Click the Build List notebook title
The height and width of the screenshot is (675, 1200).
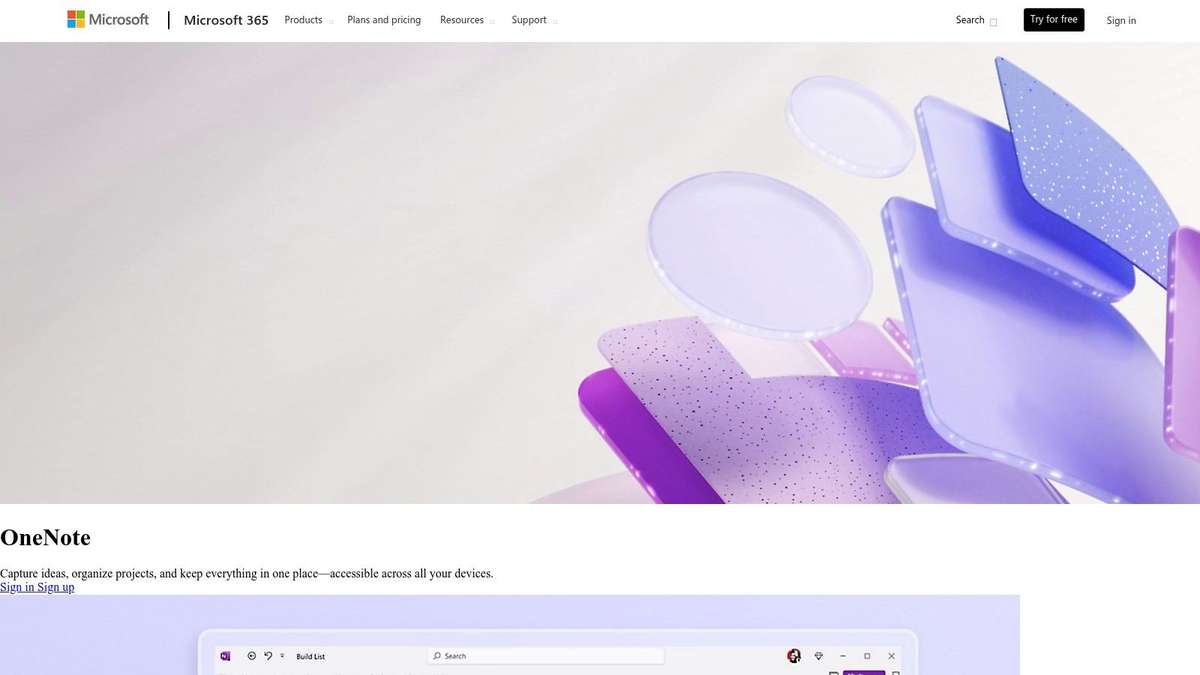(311, 656)
